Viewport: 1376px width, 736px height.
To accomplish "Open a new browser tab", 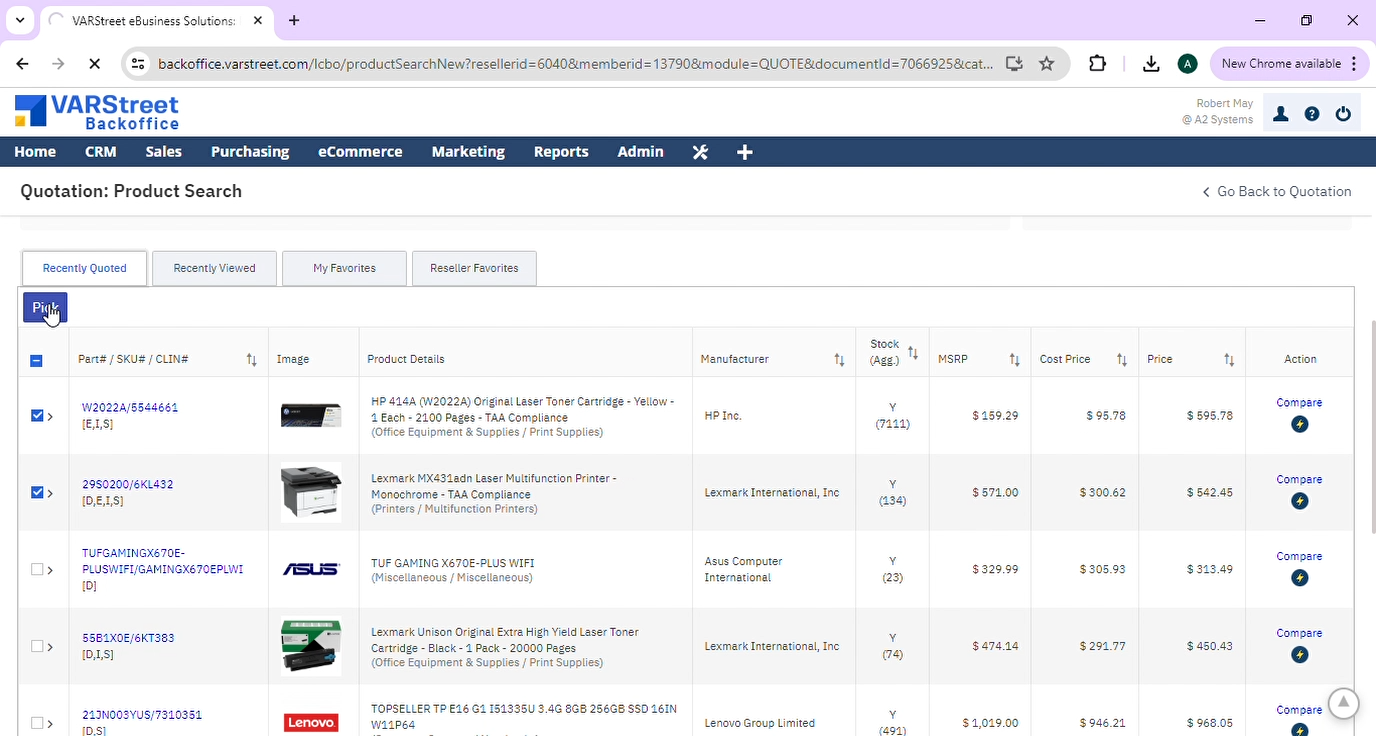I will [x=293, y=20].
